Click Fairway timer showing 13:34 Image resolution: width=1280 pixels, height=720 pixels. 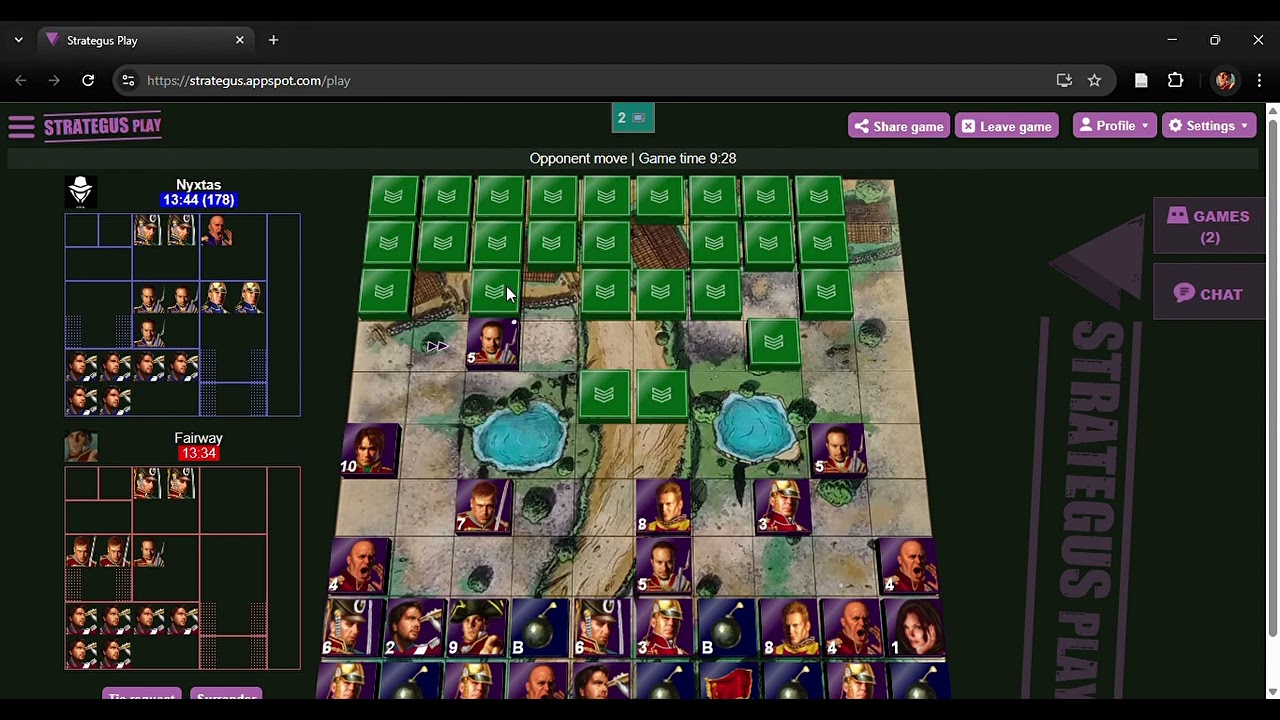[x=198, y=453]
